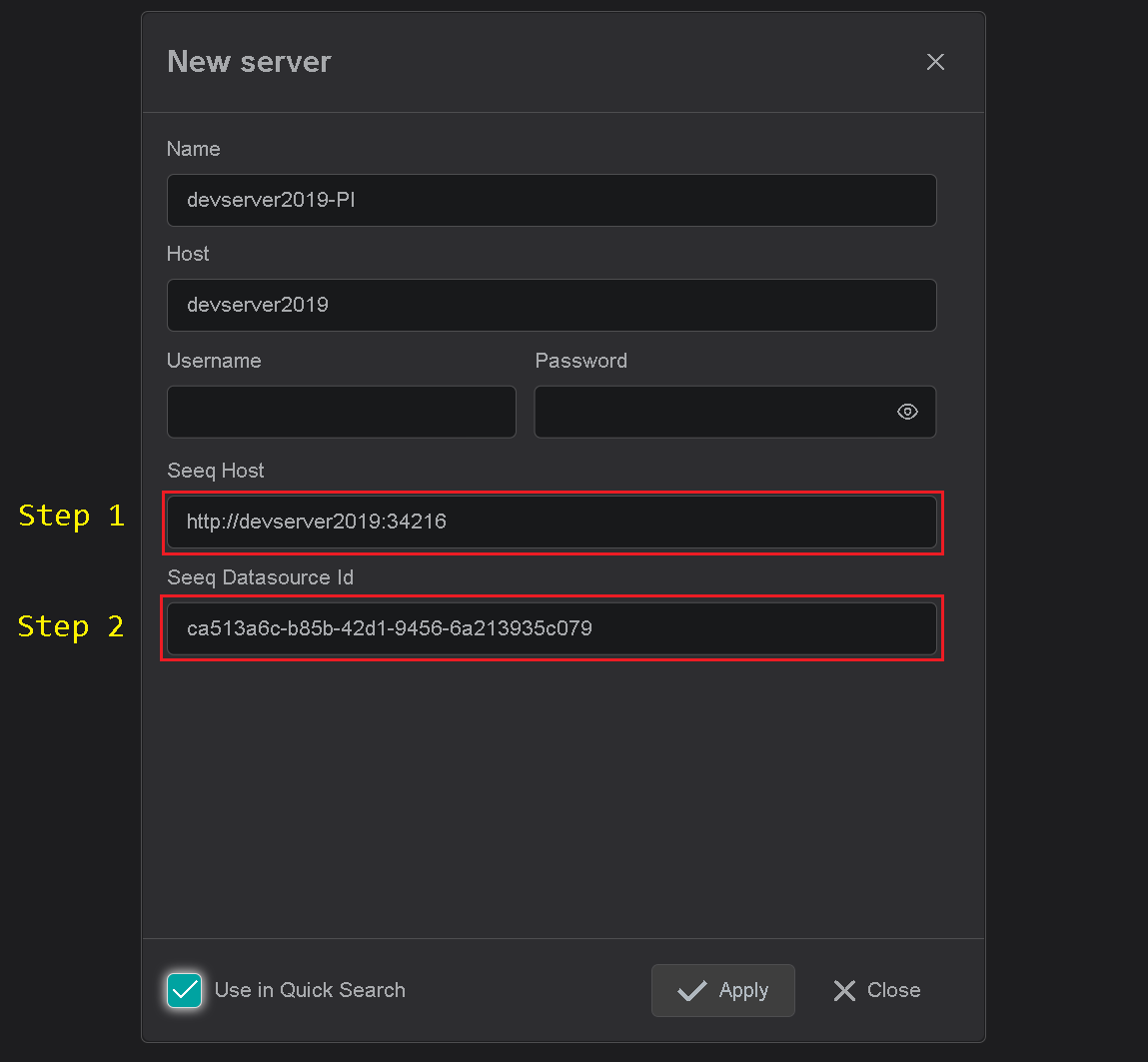Click into the Host input field

552,305
